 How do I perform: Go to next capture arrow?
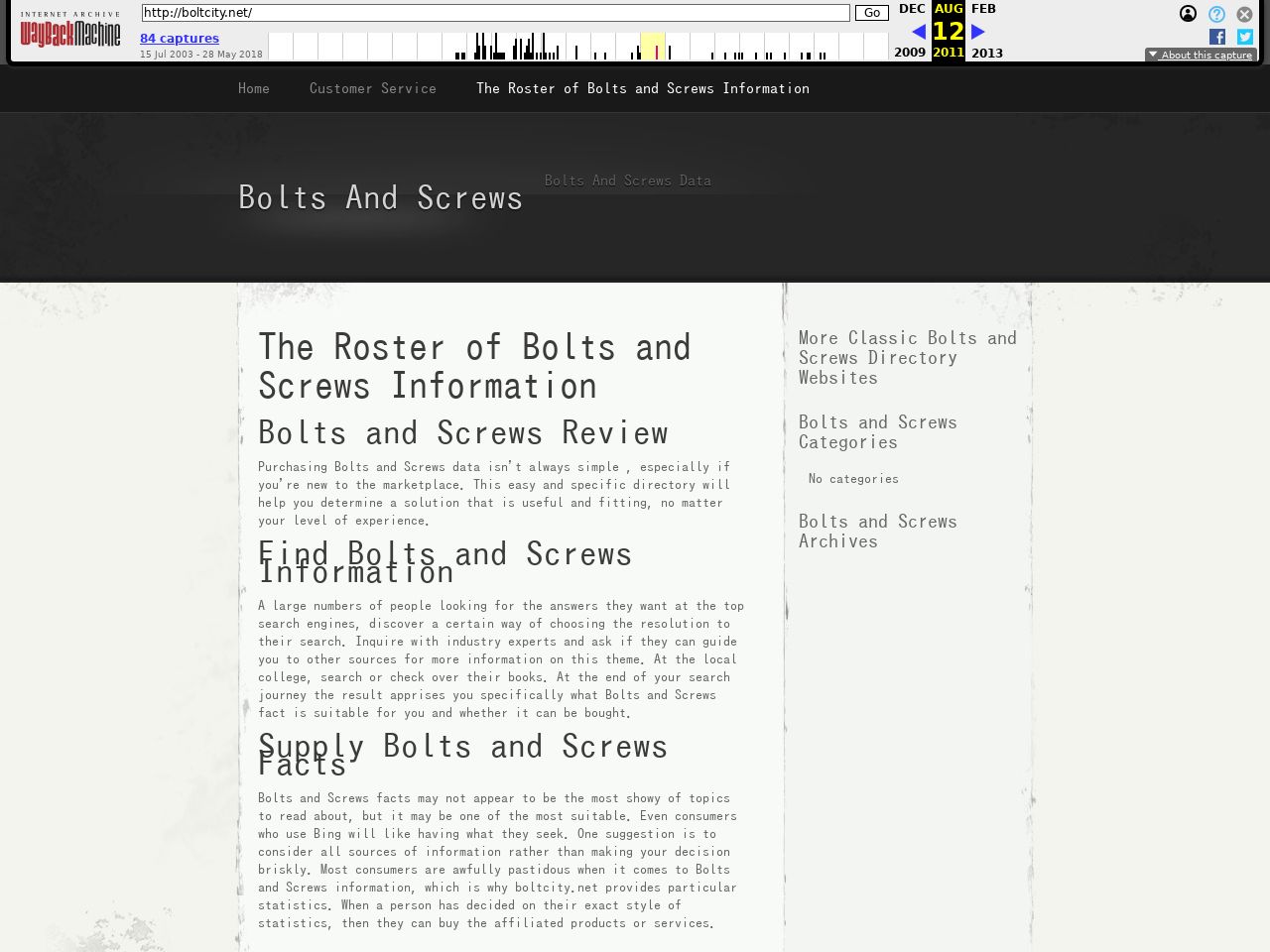click(978, 32)
